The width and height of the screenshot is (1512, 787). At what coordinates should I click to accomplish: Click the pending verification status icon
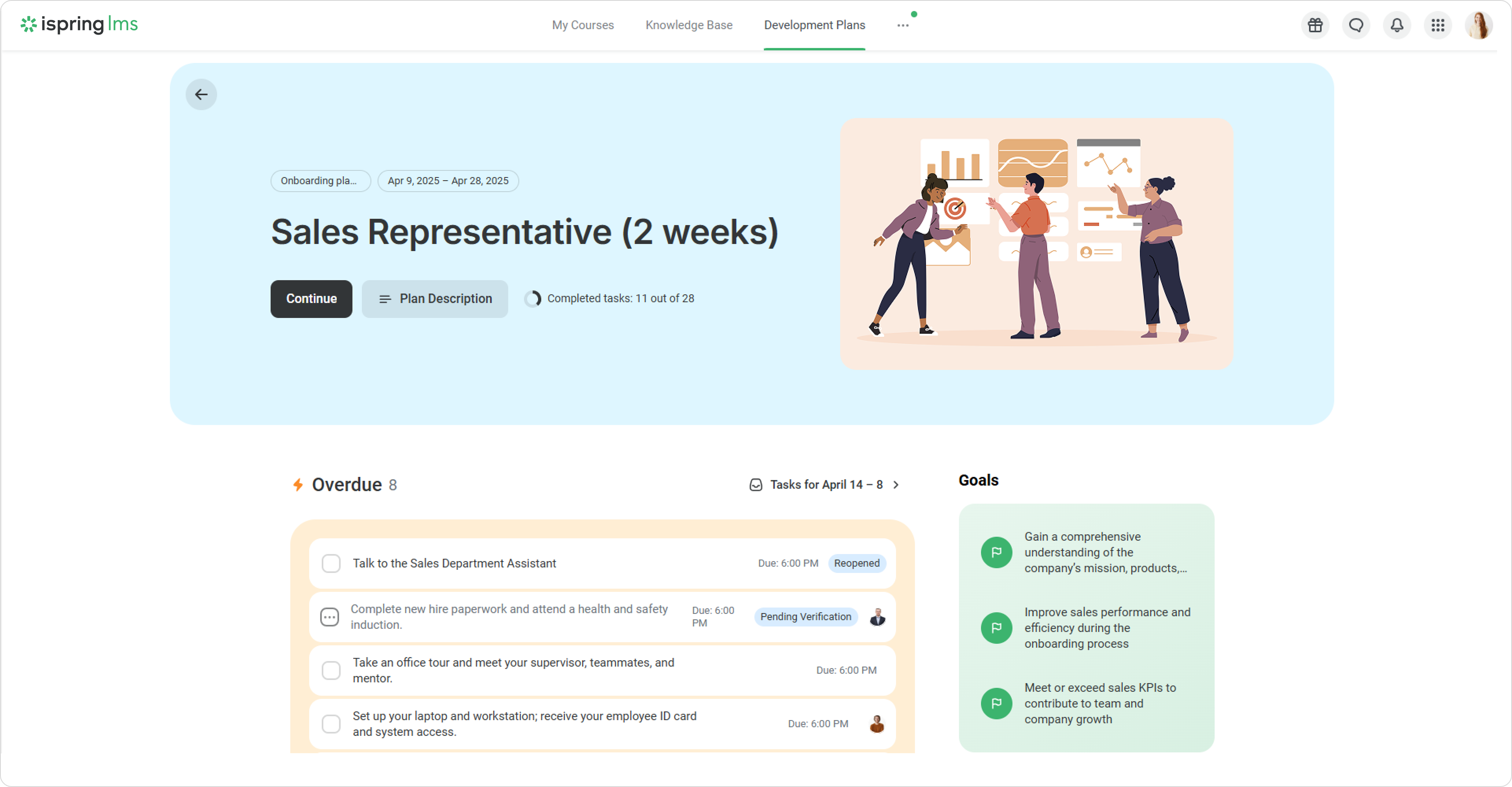click(x=329, y=617)
